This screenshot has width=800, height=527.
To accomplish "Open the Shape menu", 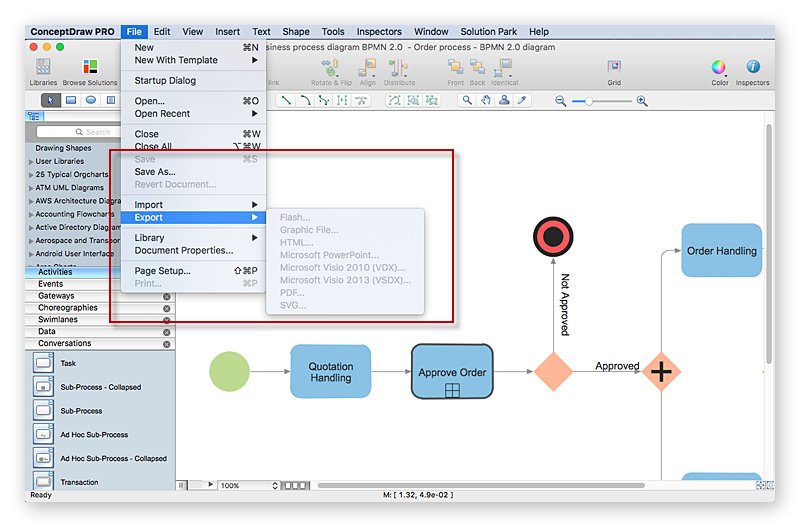I will click(x=296, y=32).
